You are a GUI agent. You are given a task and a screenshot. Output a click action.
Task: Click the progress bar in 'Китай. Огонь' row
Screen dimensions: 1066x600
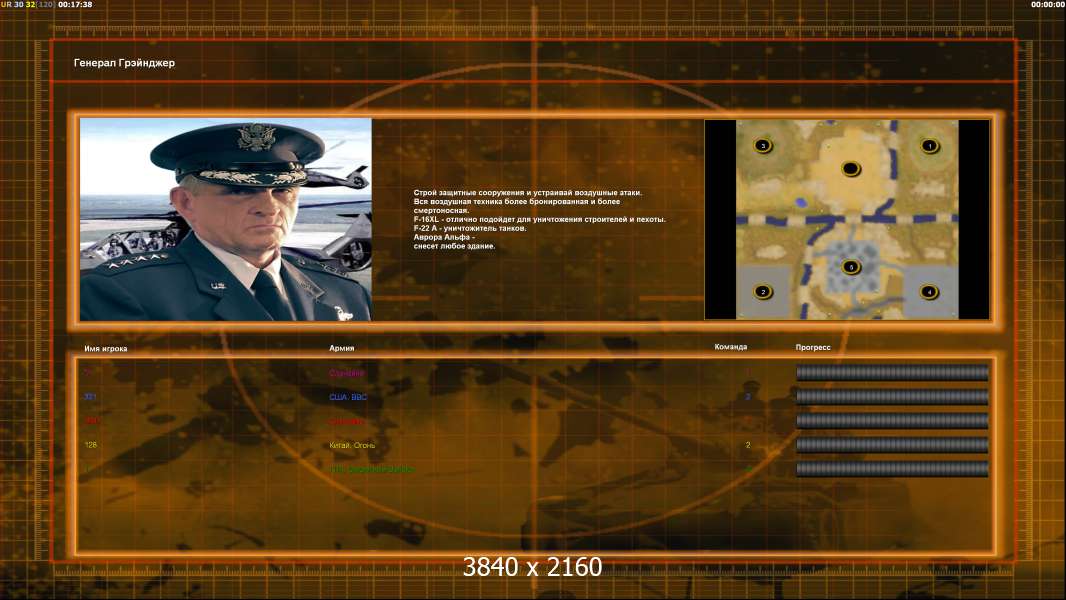[x=892, y=445]
